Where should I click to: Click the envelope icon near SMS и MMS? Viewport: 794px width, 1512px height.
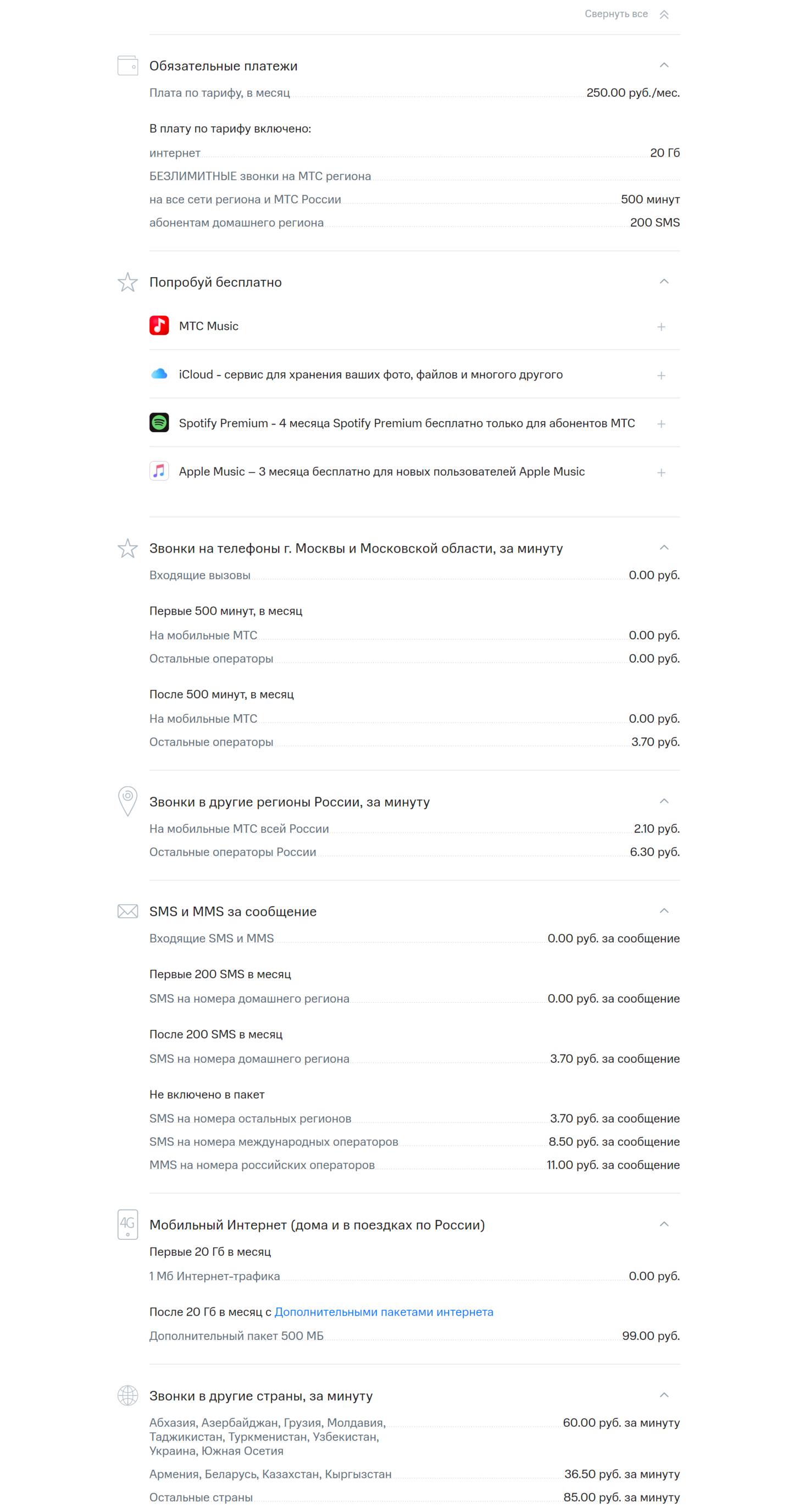tap(128, 911)
